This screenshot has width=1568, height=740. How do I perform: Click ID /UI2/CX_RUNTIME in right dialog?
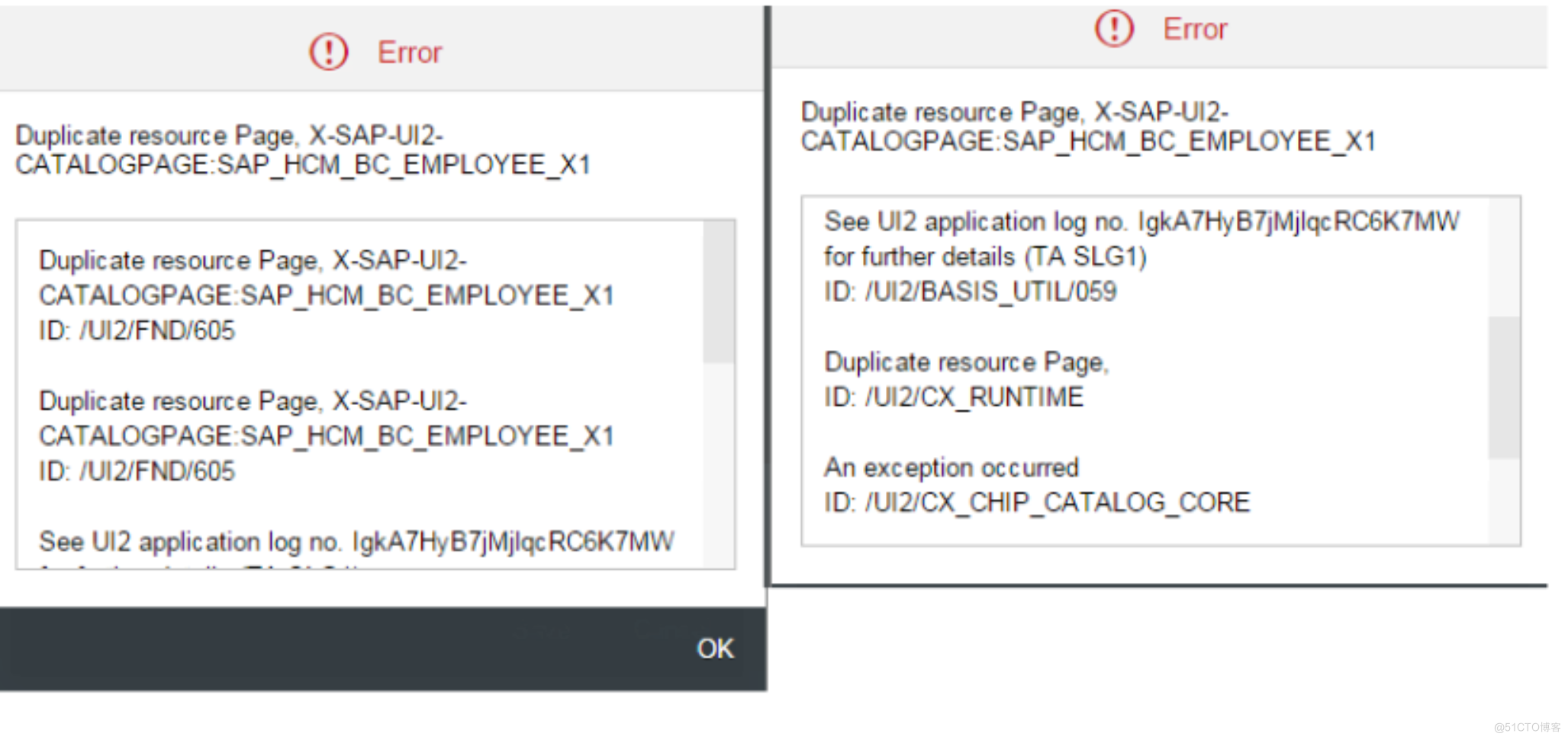[x=953, y=396]
